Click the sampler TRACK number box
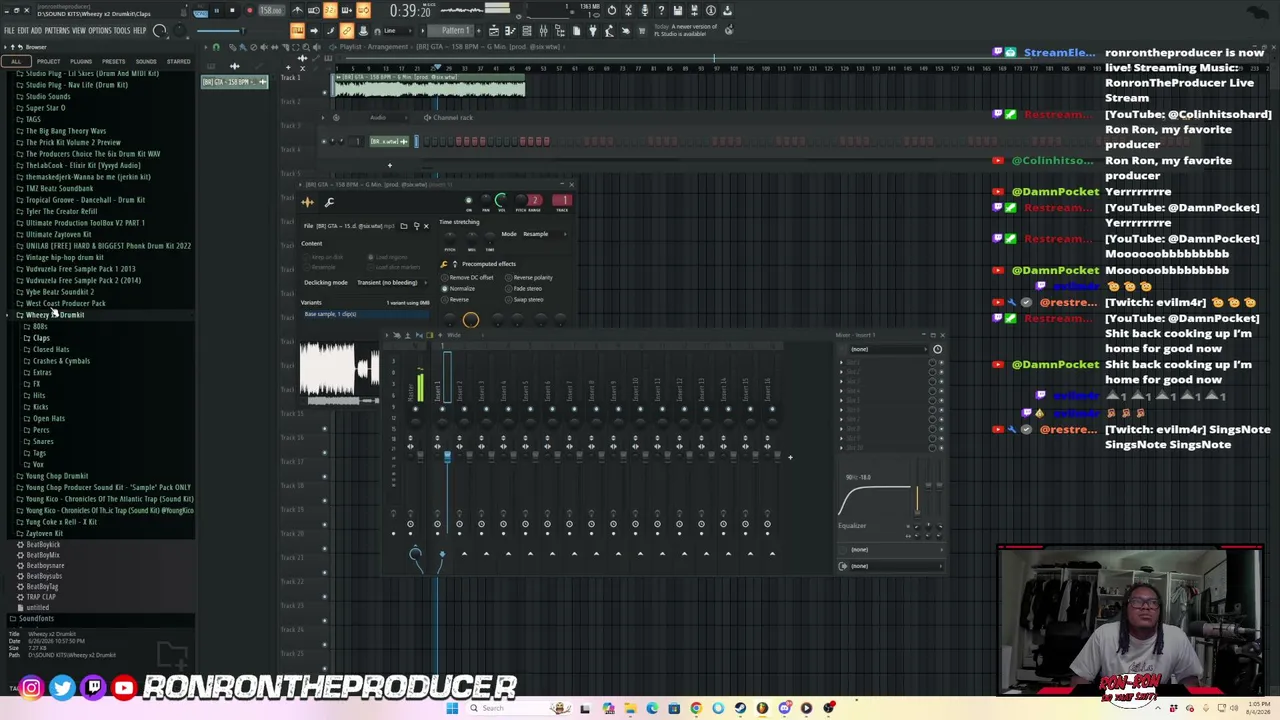The image size is (1280, 720). [x=561, y=200]
